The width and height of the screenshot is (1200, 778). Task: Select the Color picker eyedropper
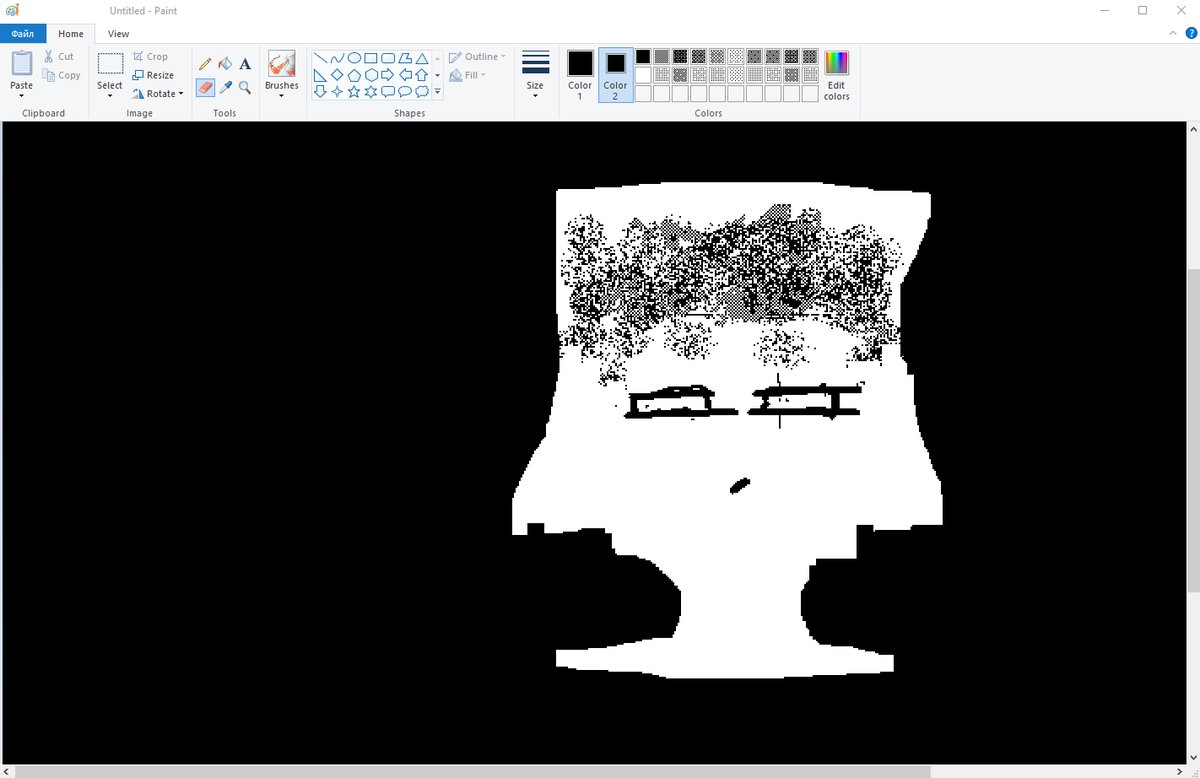225,88
